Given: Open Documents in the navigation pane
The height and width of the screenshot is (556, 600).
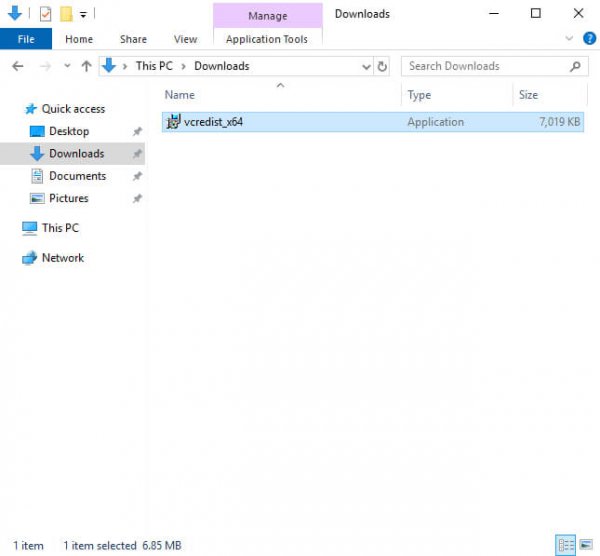Looking at the screenshot, I should point(77,176).
